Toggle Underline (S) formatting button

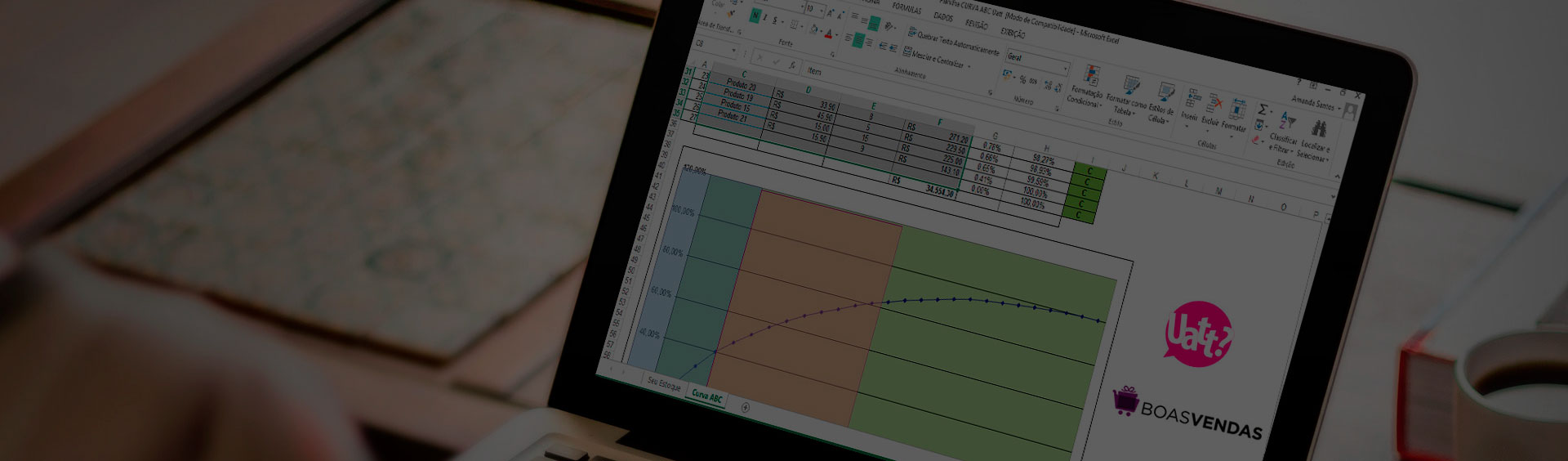coord(775,20)
